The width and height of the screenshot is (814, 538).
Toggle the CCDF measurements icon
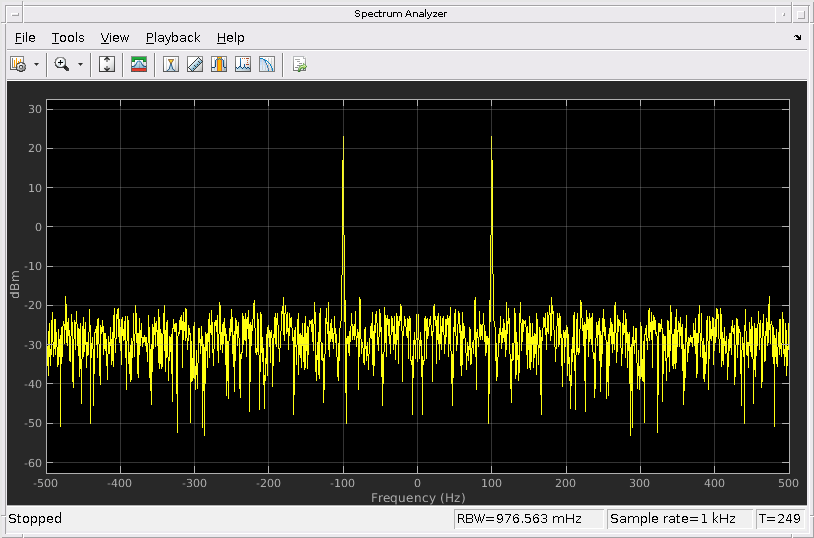[267, 64]
